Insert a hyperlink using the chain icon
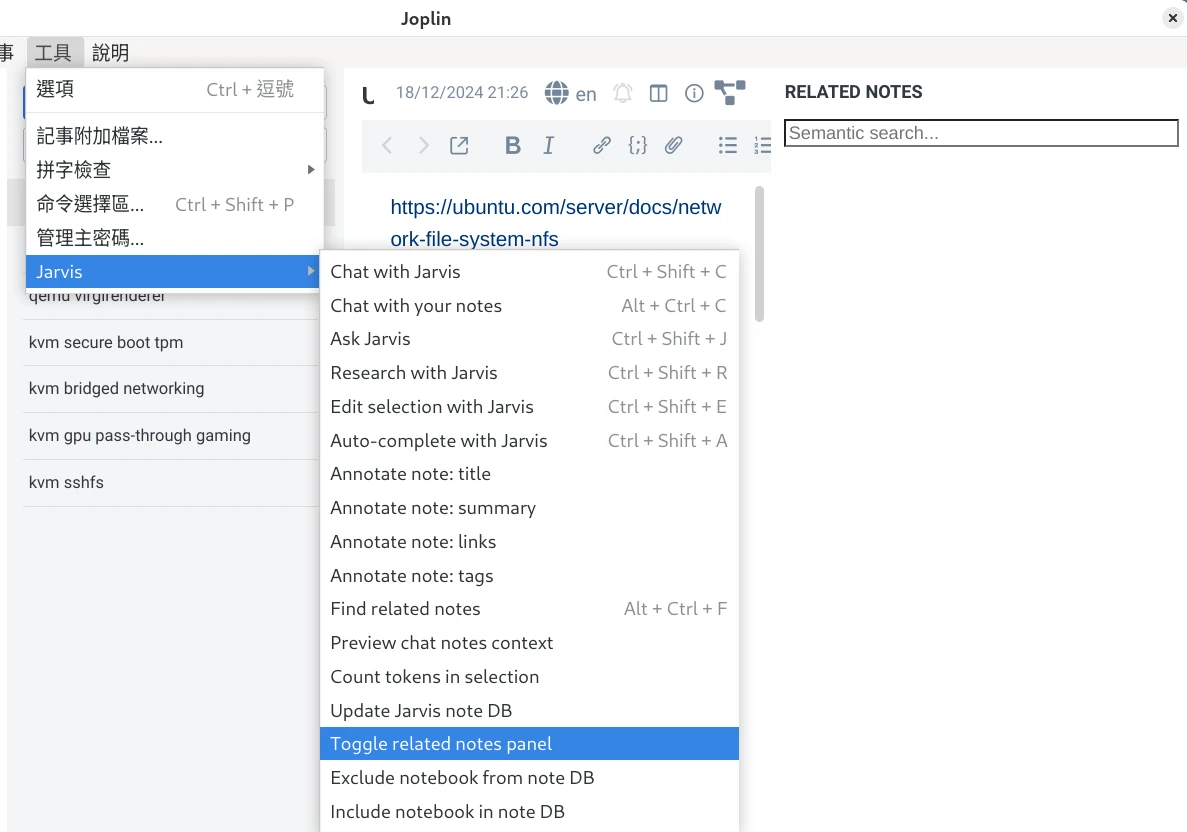 tap(601, 145)
